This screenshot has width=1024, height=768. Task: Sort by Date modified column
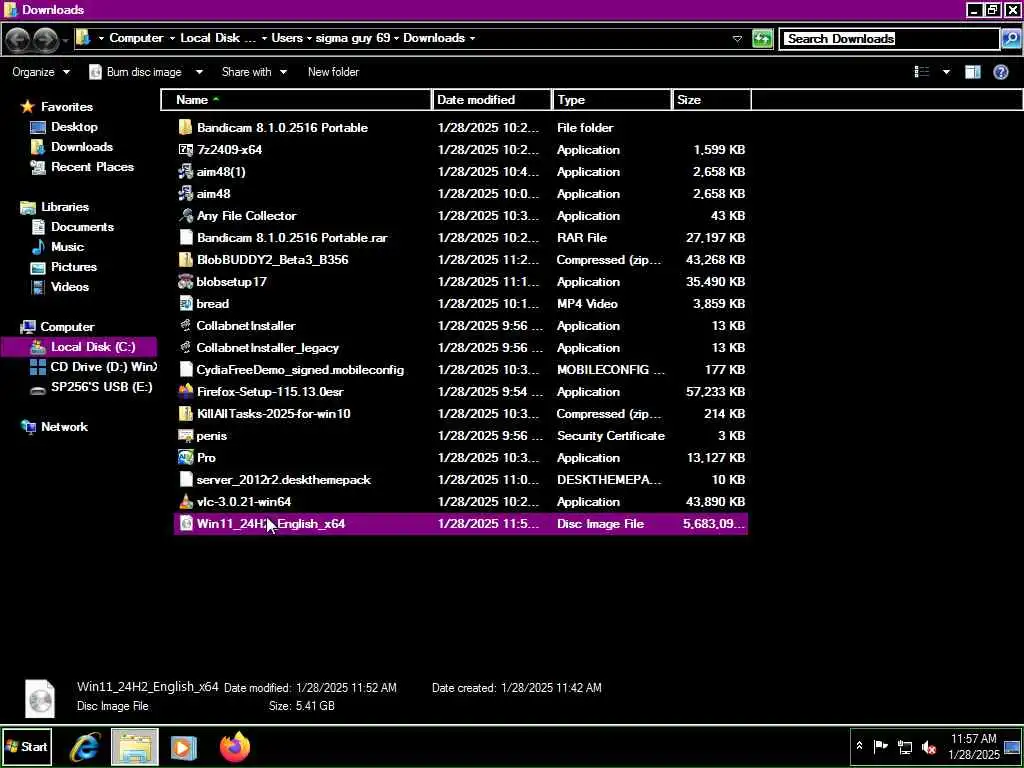click(492, 100)
